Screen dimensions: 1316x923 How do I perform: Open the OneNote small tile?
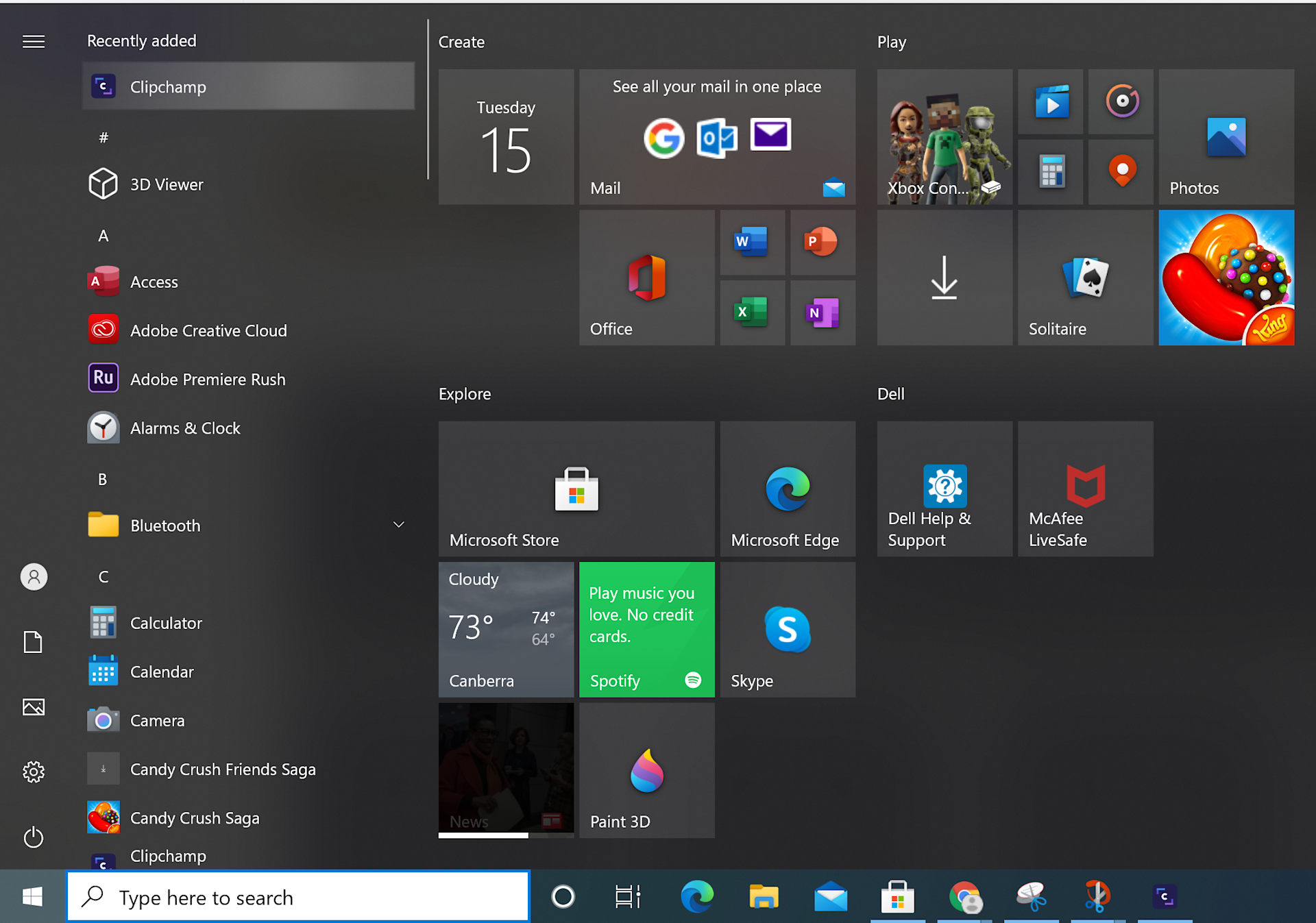tap(822, 312)
